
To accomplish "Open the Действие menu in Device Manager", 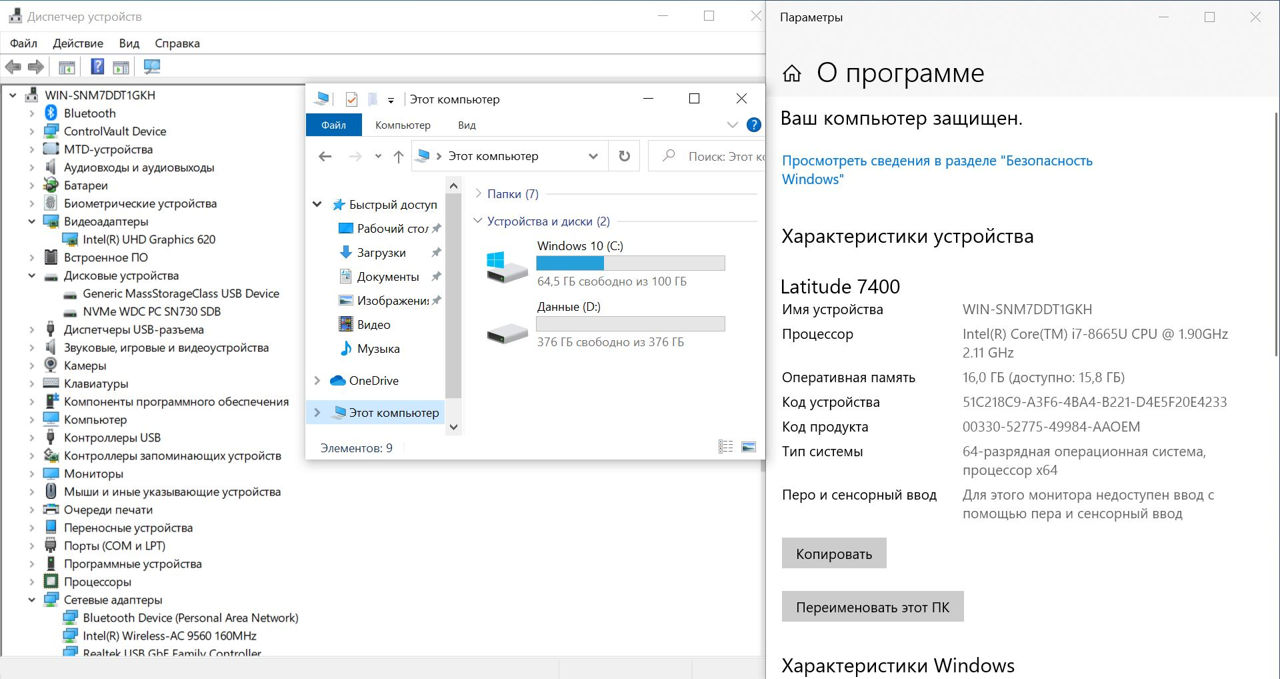I will tap(78, 43).
